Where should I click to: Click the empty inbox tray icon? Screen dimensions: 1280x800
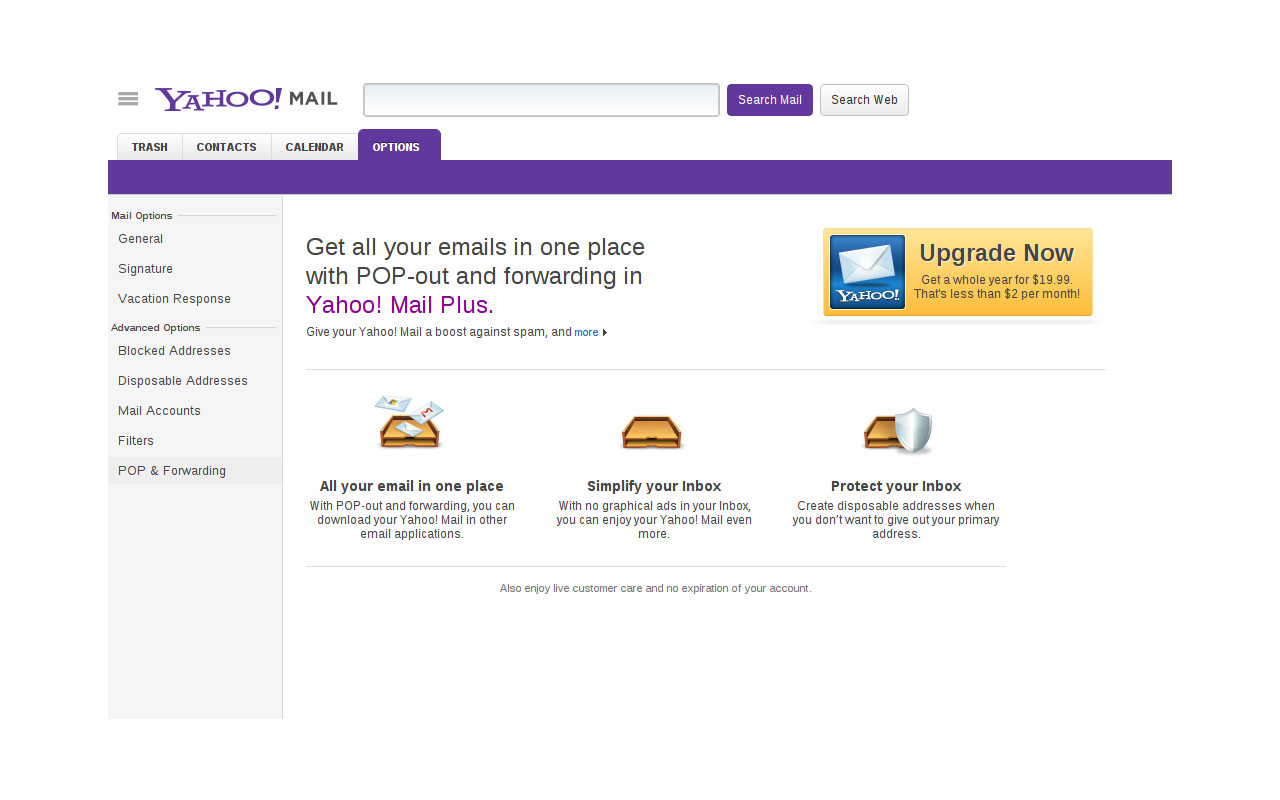652,432
